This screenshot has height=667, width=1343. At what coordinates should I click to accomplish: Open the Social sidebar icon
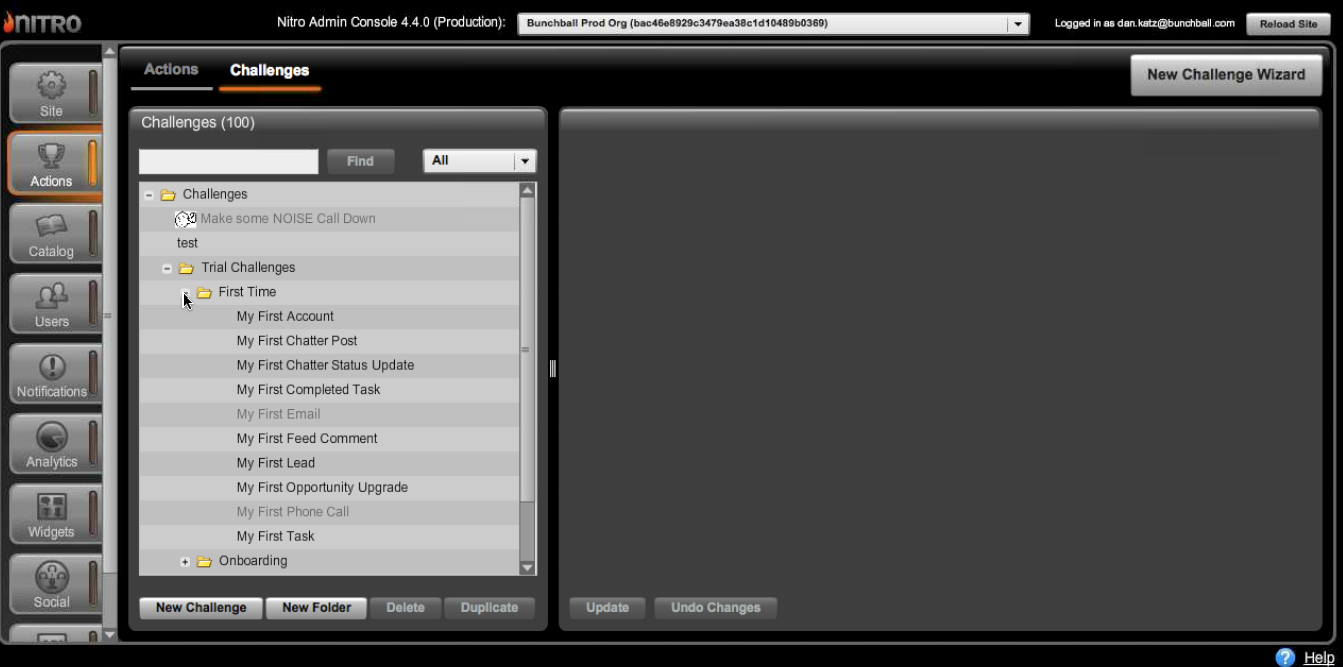tap(51, 578)
